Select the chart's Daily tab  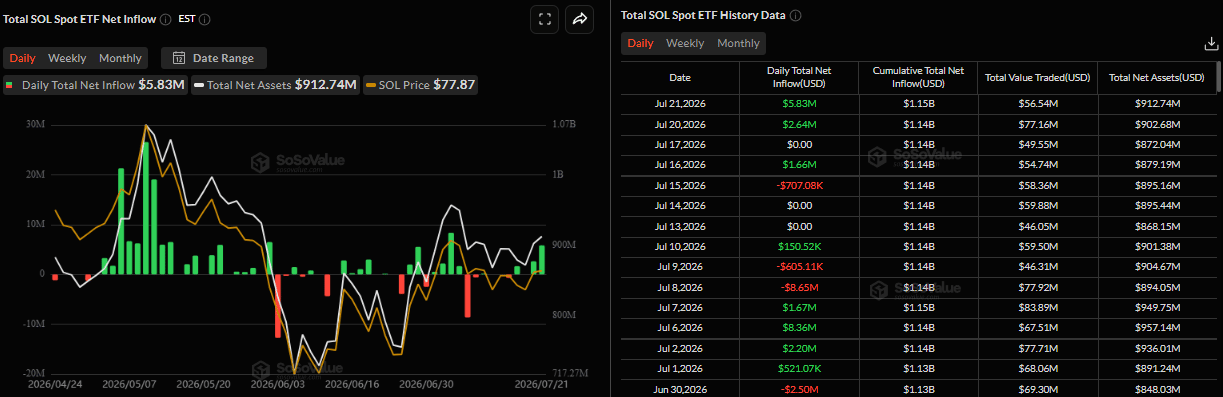tap(22, 58)
